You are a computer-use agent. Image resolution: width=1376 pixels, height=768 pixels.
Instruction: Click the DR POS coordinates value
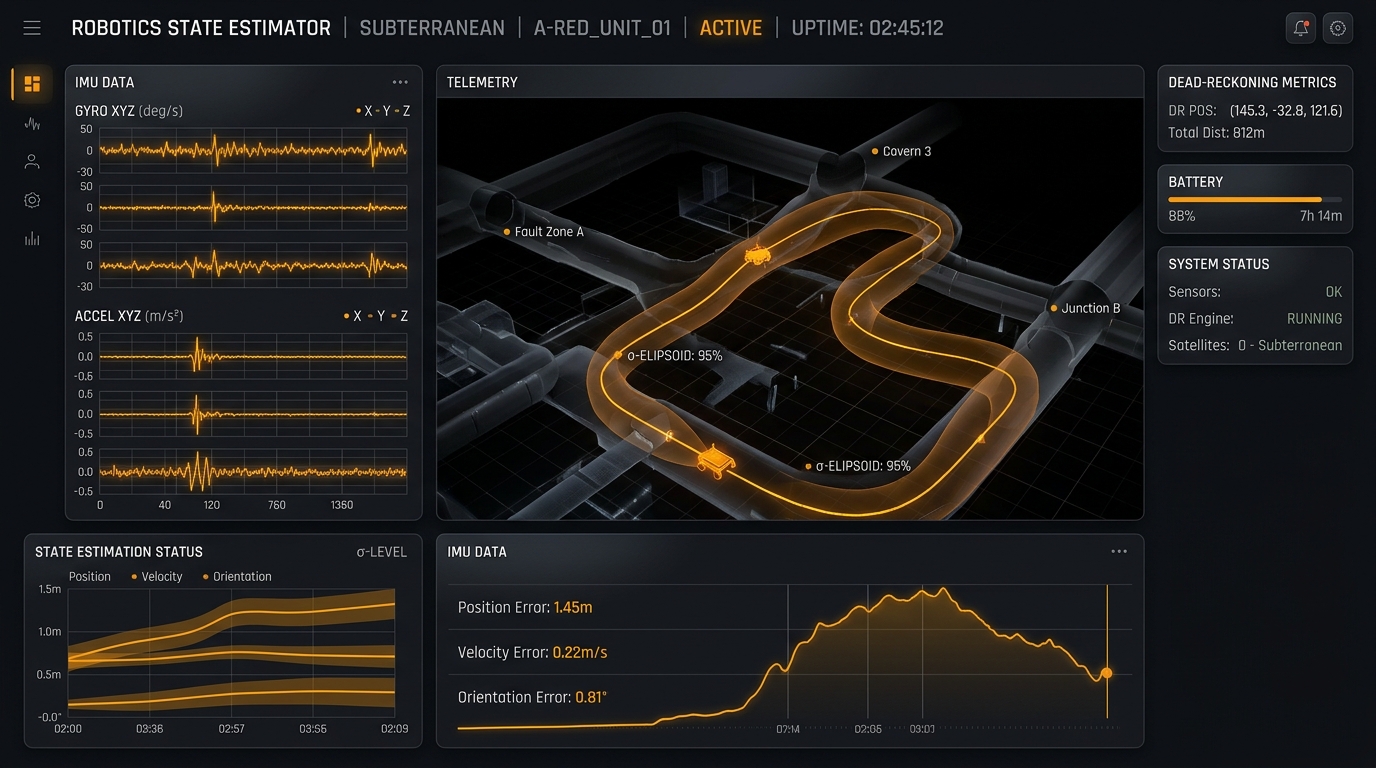coord(1285,111)
